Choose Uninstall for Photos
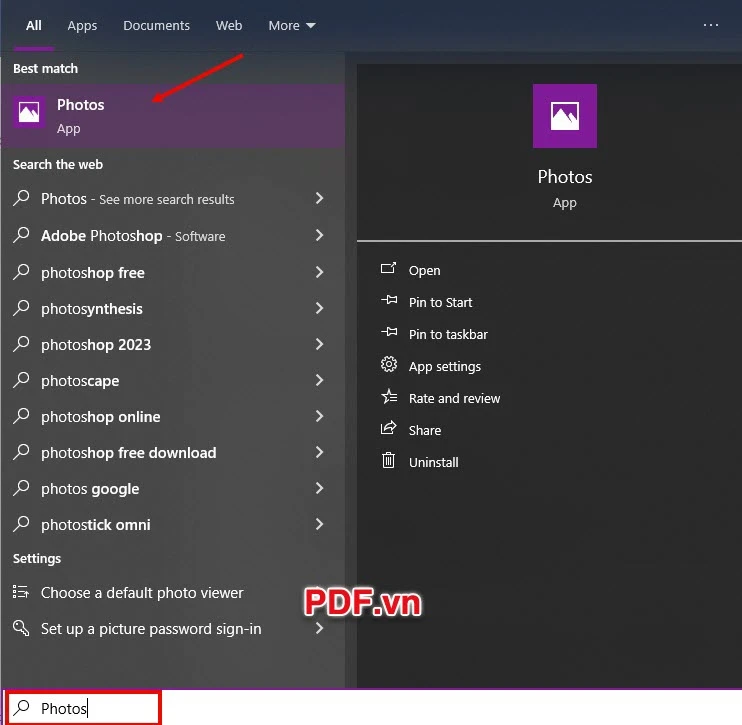 click(433, 462)
